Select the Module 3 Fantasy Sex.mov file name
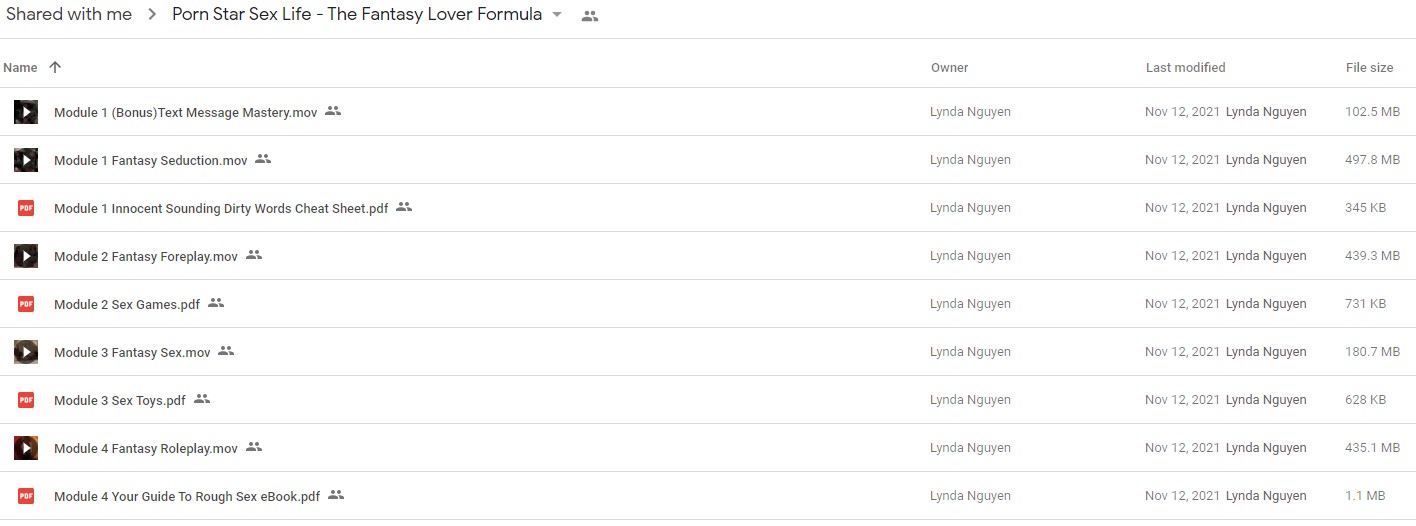Image resolution: width=1416 pixels, height=526 pixels. tap(132, 352)
